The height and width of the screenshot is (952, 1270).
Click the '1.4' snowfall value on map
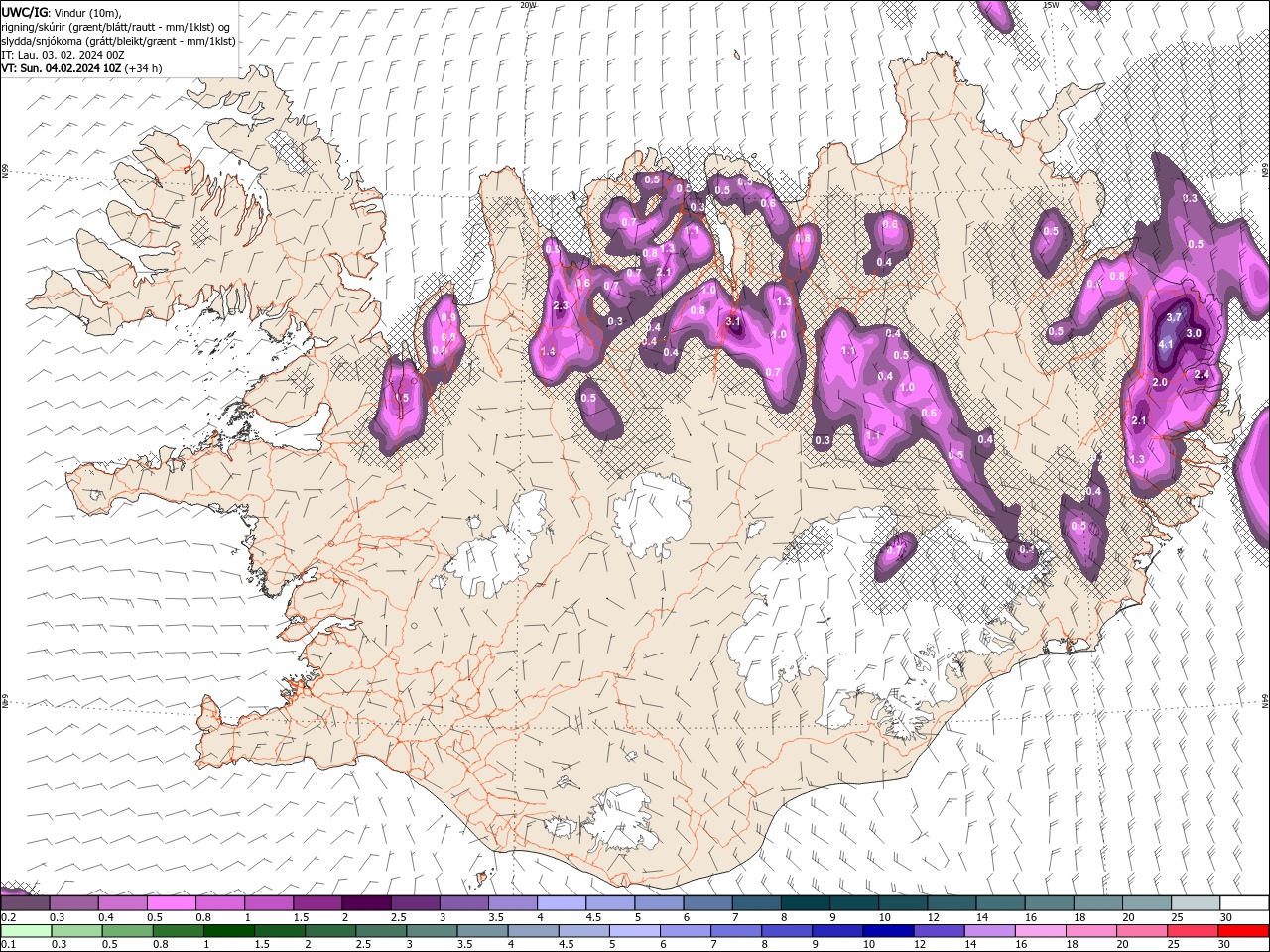click(549, 352)
